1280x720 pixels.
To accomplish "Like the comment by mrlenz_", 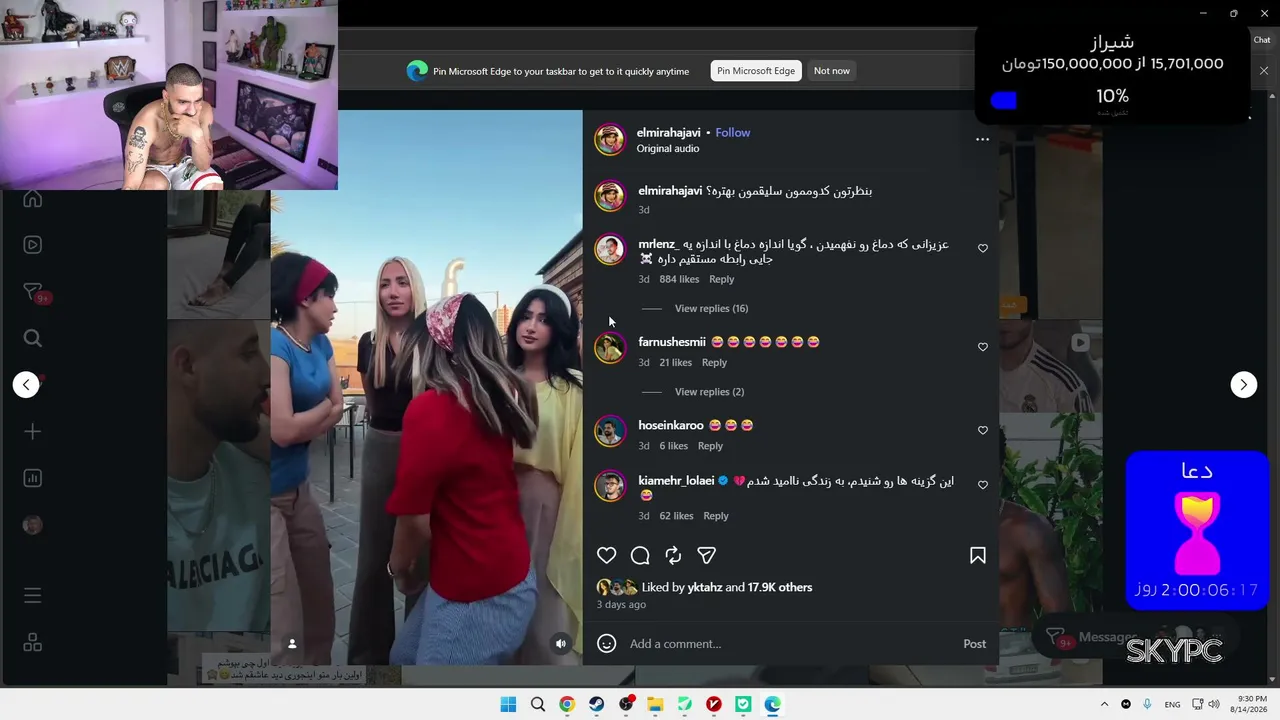I will 983,248.
